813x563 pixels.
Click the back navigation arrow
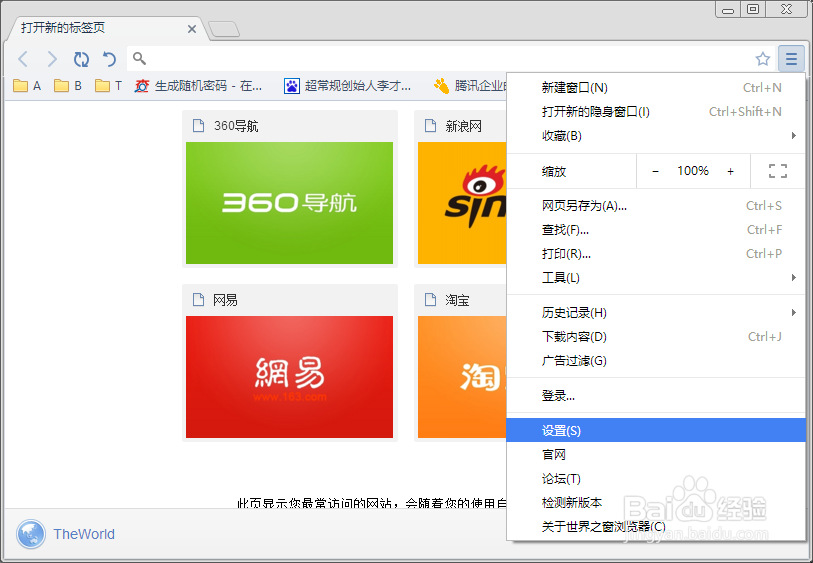coord(23,59)
